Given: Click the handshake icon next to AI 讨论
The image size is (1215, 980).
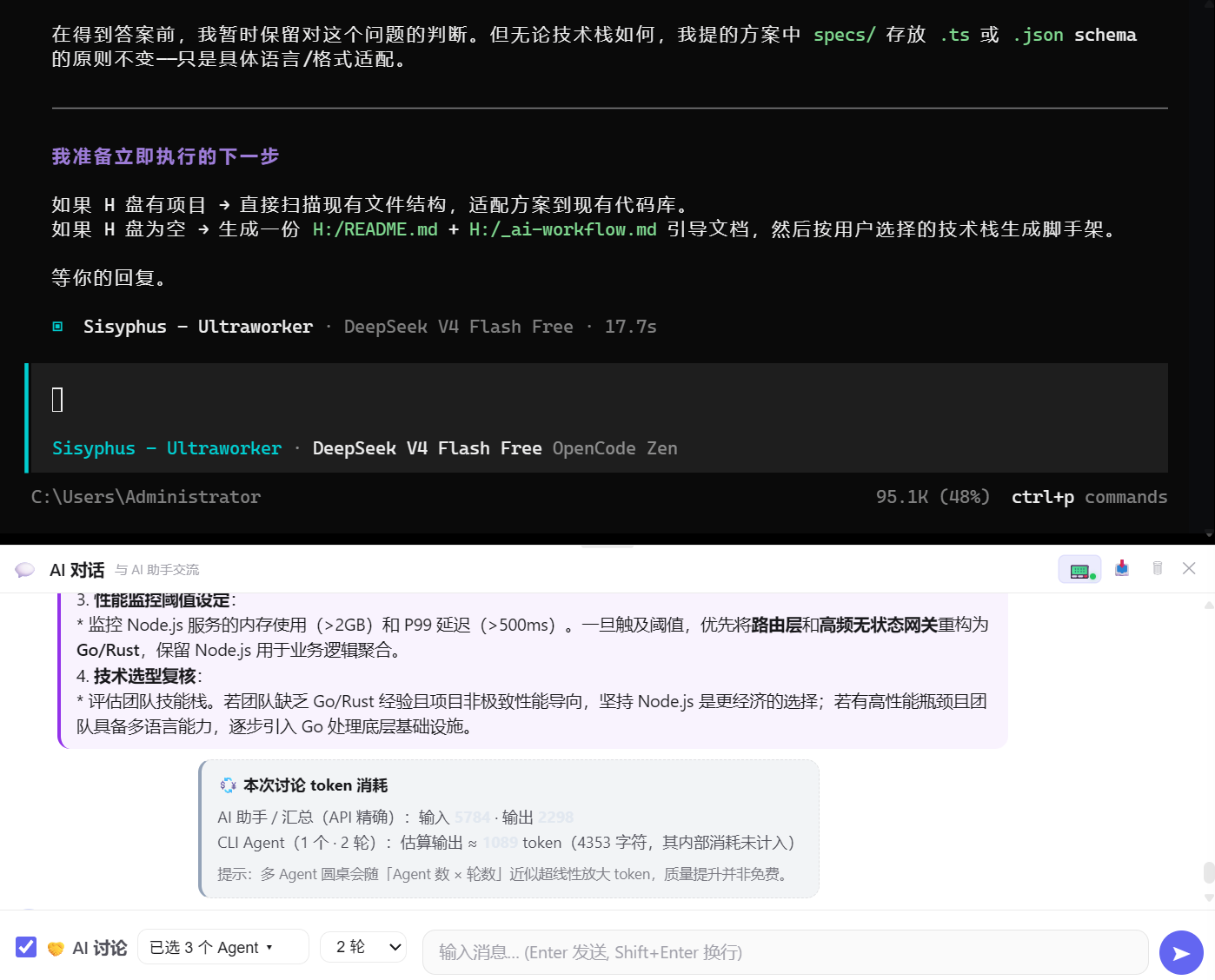Looking at the screenshot, I should 56,949.
